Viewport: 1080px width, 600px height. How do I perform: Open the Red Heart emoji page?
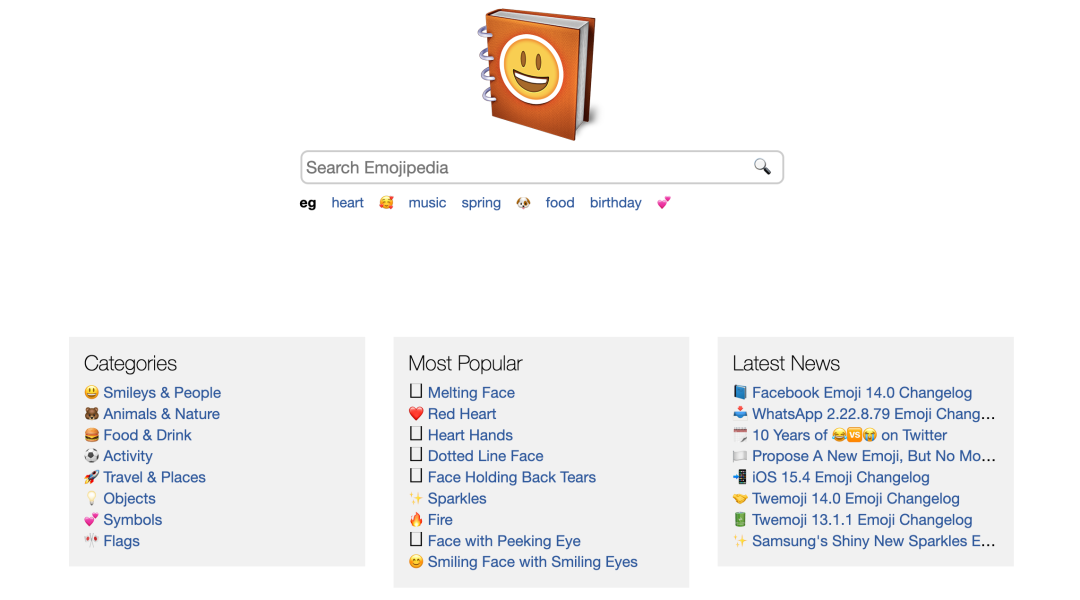[461, 414]
